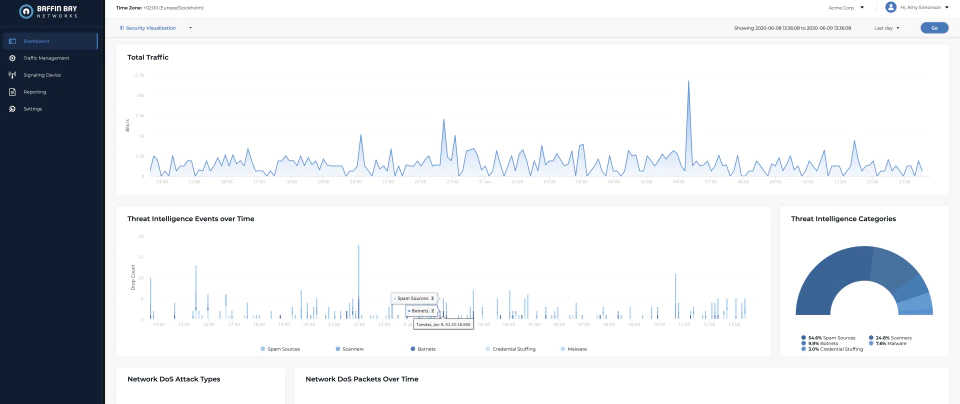Click the Traffic Management gear icon
The height and width of the screenshot is (404, 960).
pyautogui.click(x=12, y=58)
